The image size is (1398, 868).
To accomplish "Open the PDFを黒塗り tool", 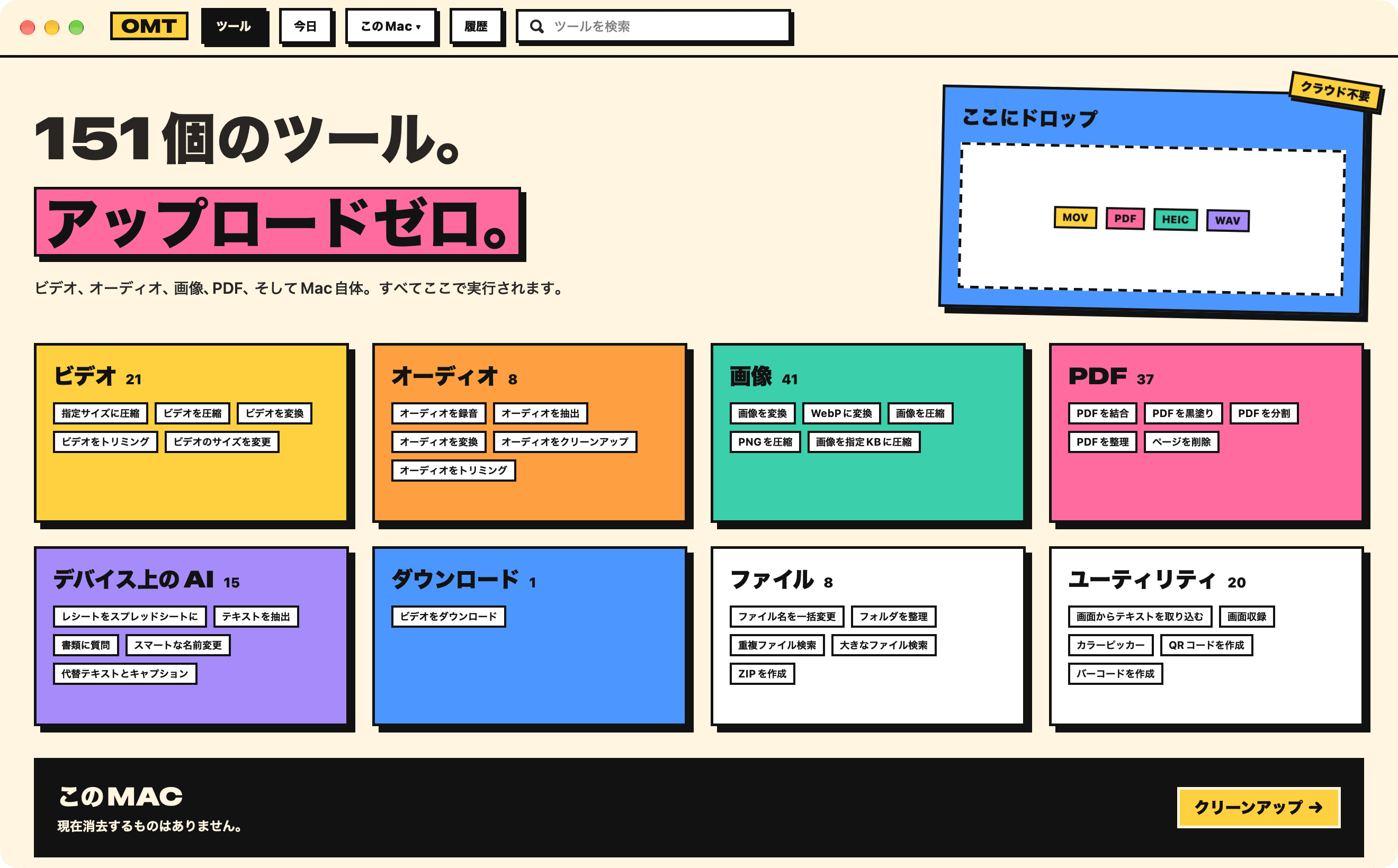I will pyautogui.click(x=1183, y=413).
